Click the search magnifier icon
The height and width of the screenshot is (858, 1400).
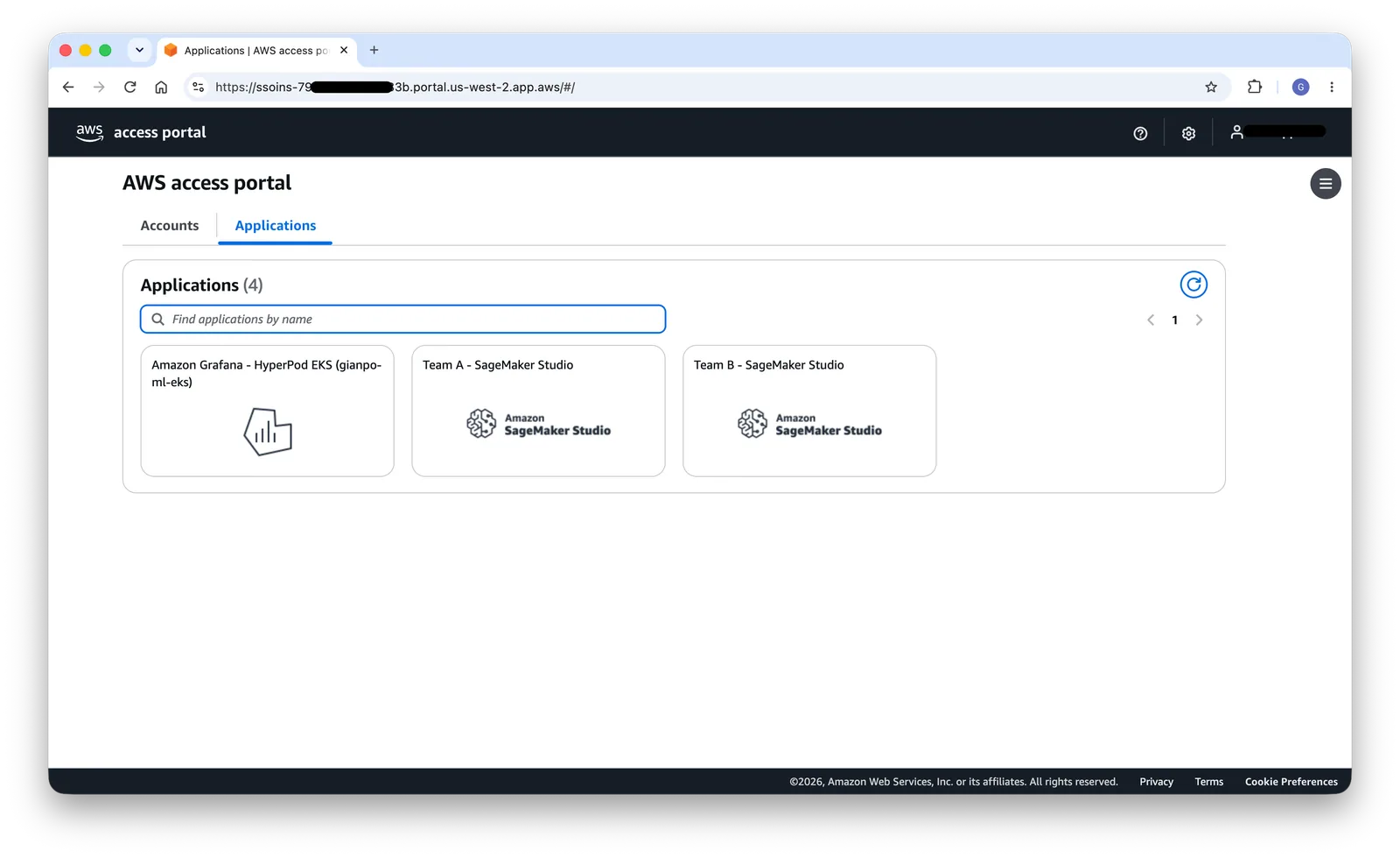158,320
